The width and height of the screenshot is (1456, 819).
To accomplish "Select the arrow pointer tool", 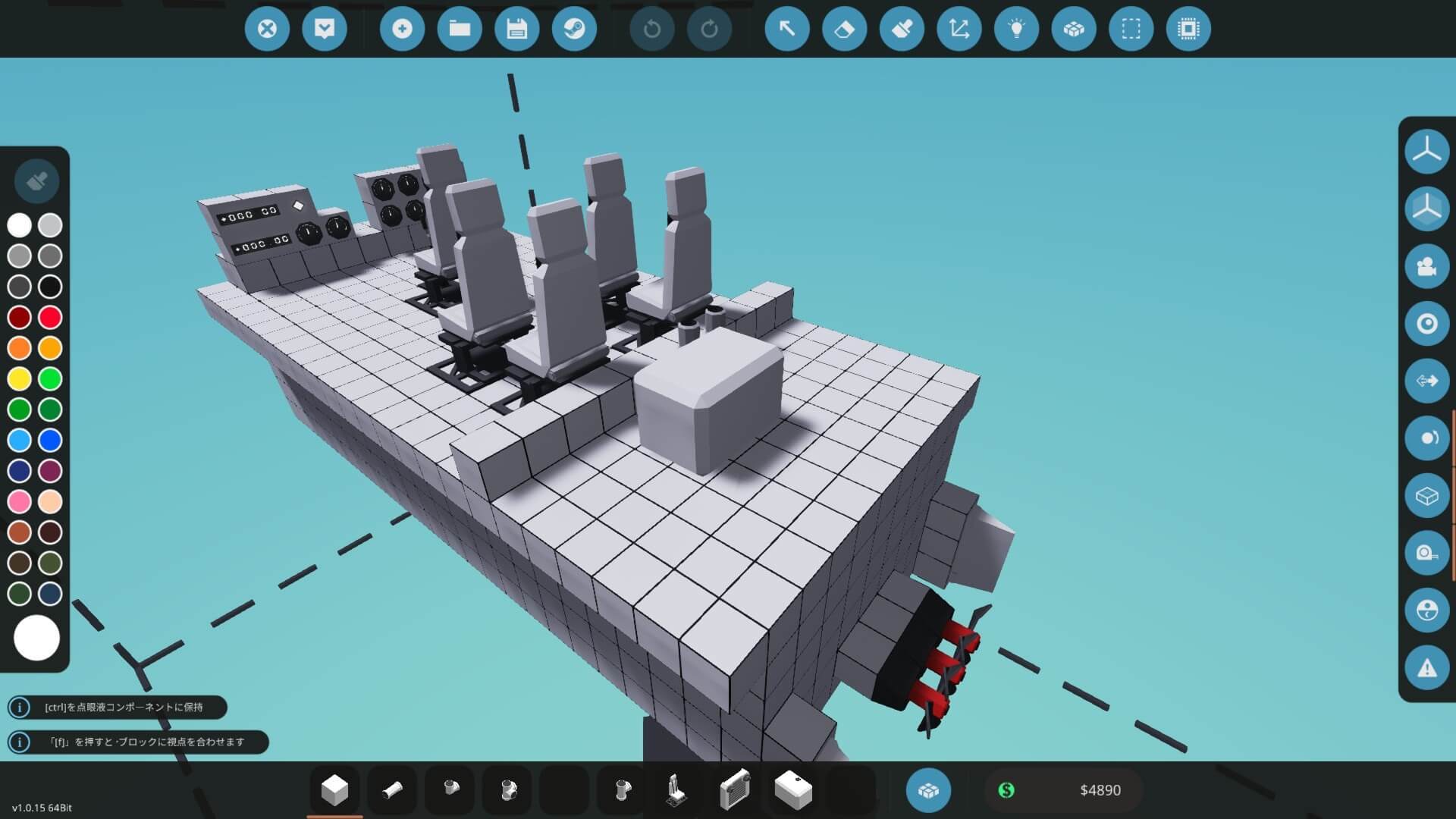I will click(x=786, y=29).
